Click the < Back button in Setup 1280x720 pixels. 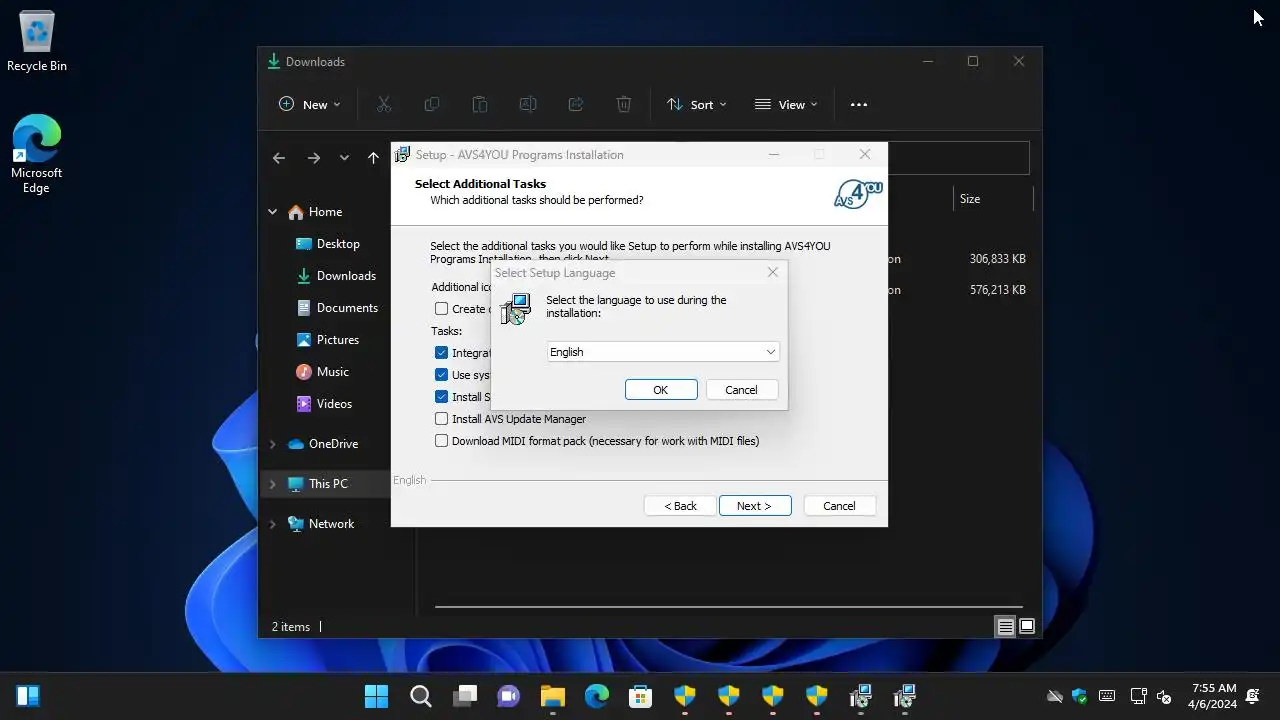(x=680, y=506)
